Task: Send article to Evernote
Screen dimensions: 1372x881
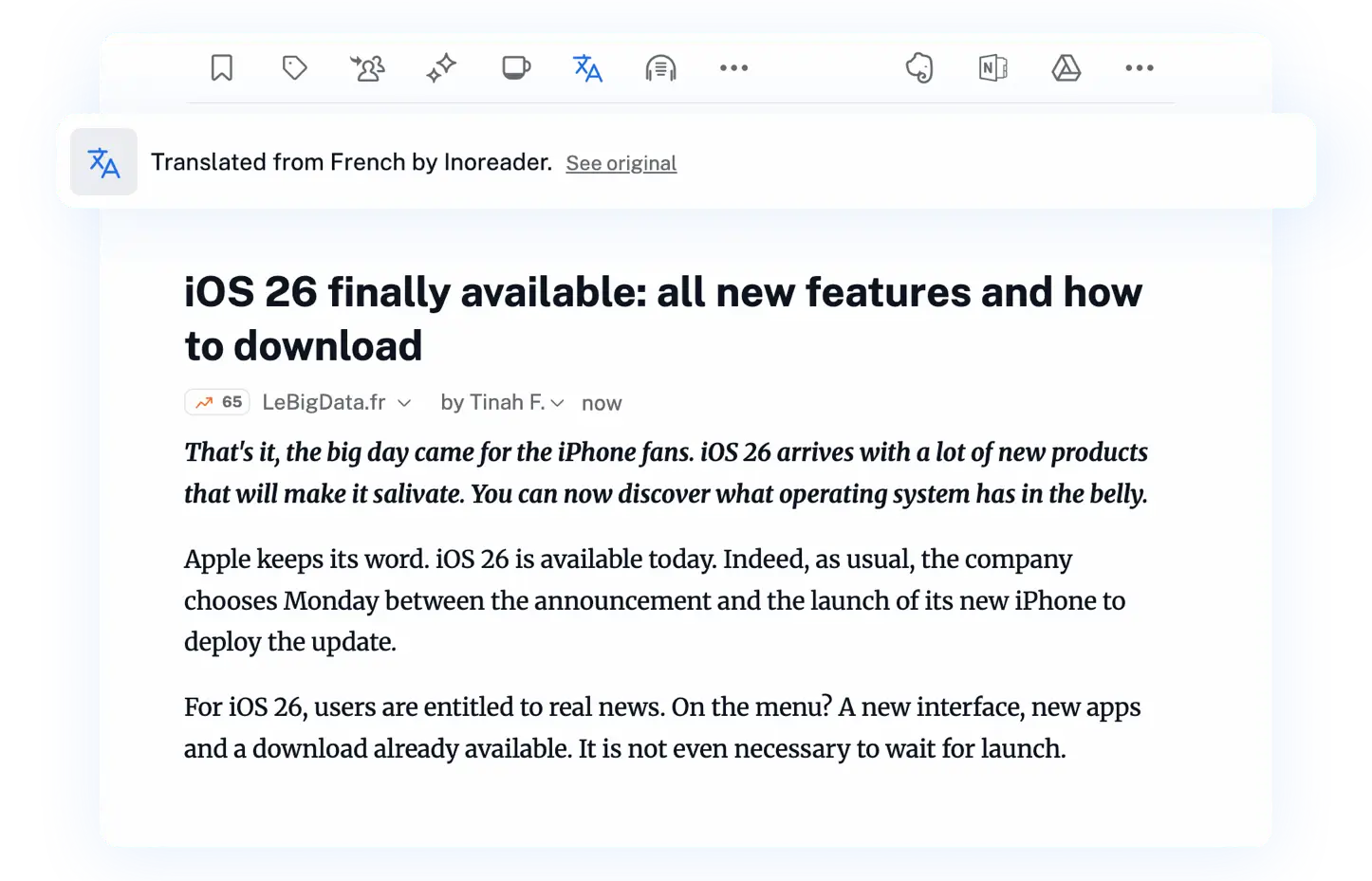Action: 919,68
